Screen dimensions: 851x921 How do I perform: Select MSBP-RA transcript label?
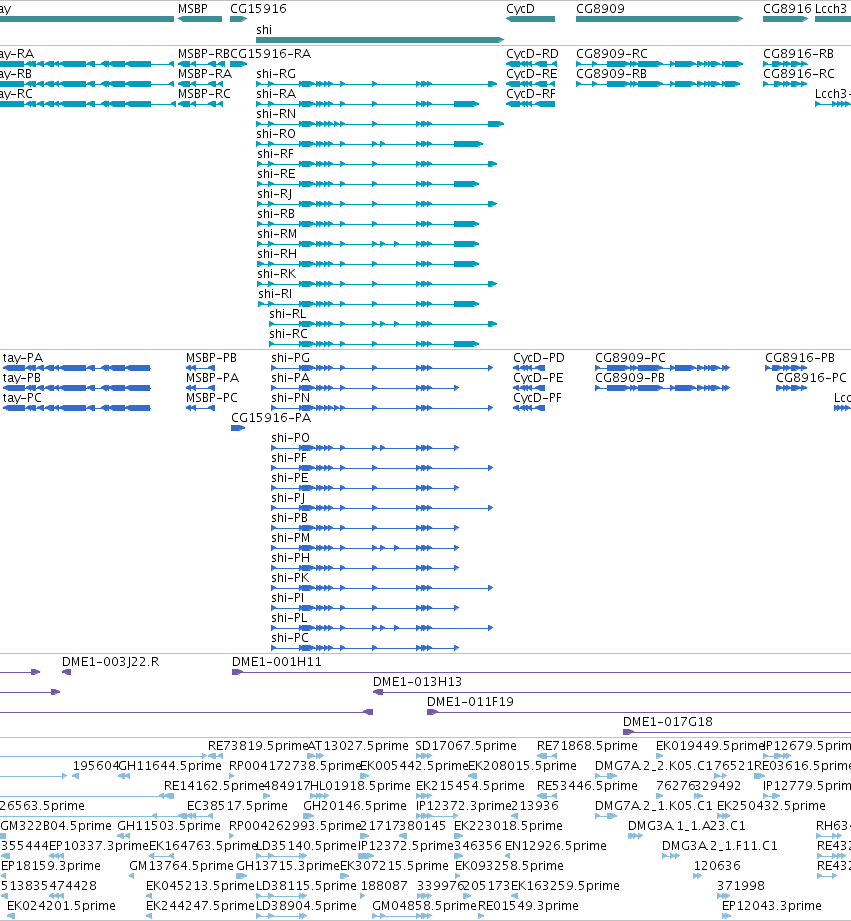click(205, 74)
